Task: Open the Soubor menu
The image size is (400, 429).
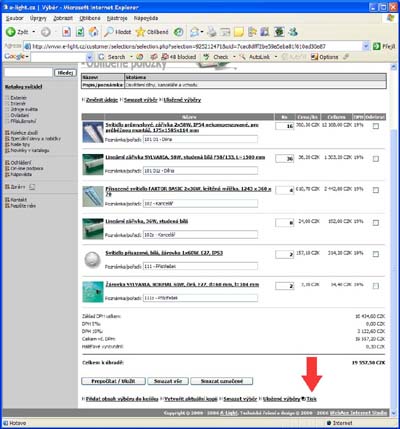Action: click(x=15, y=18)
